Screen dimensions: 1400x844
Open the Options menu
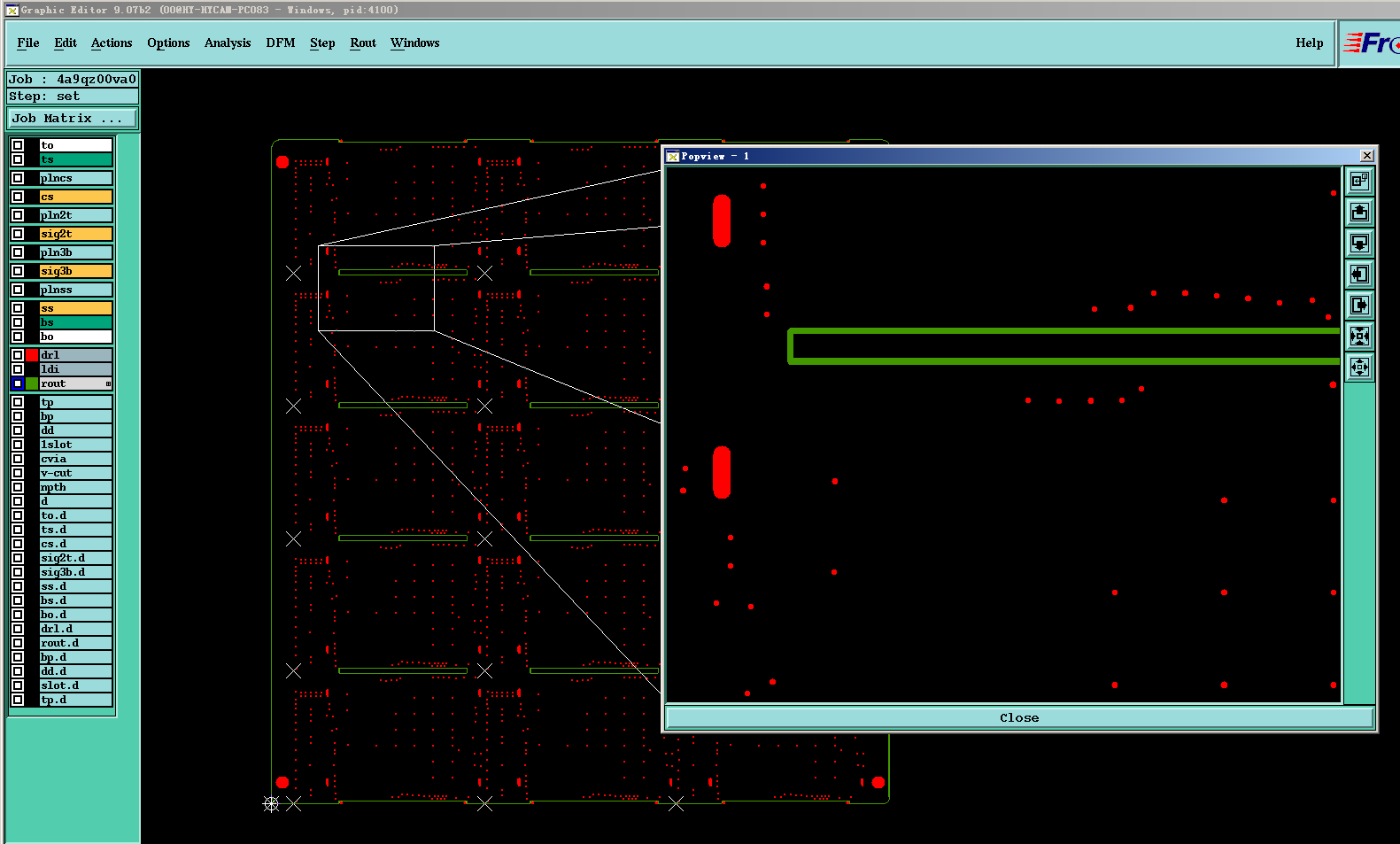(168, 43)
